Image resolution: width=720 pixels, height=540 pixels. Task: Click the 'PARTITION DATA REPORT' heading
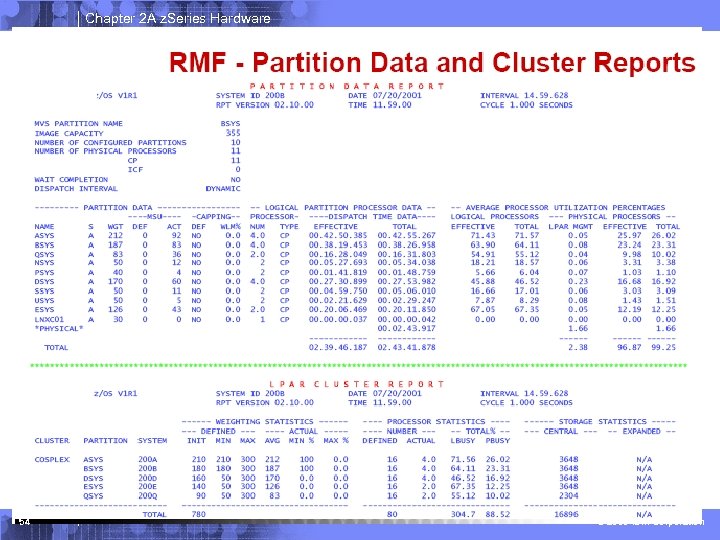[x=347, y=86]
